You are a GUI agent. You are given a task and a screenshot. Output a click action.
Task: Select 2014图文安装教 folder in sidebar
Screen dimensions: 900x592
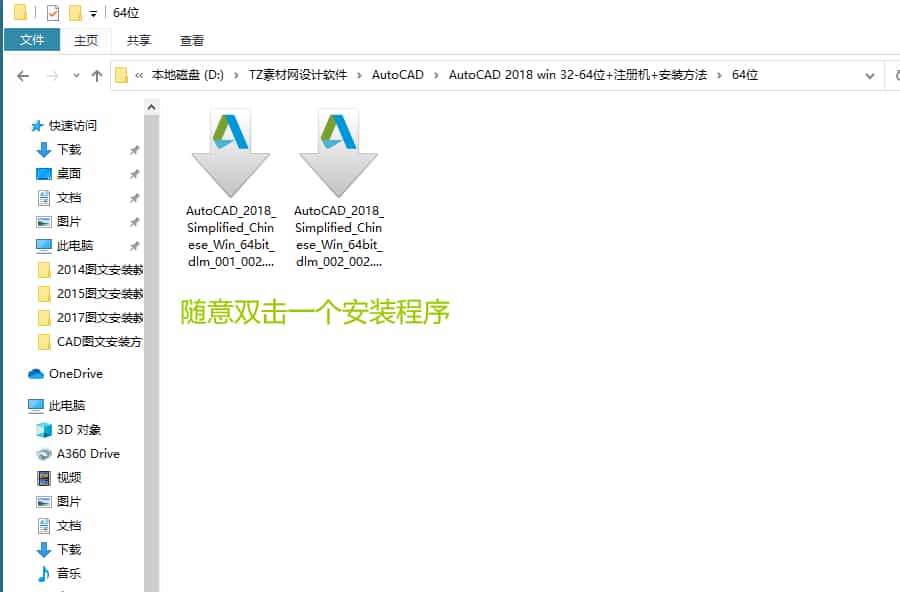click(98, 270)
